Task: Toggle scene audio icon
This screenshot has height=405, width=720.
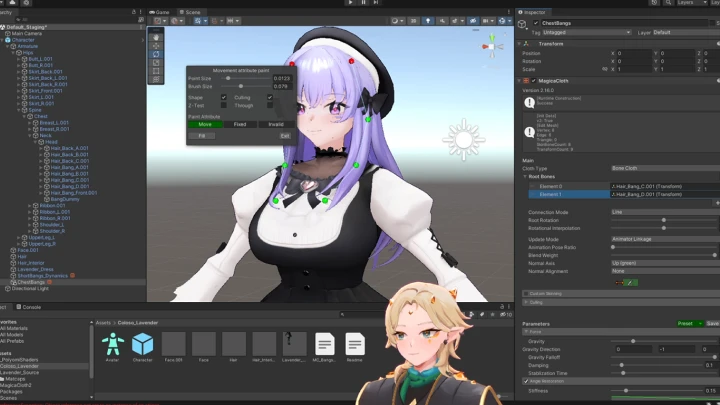Action: [x=442, y=21]
